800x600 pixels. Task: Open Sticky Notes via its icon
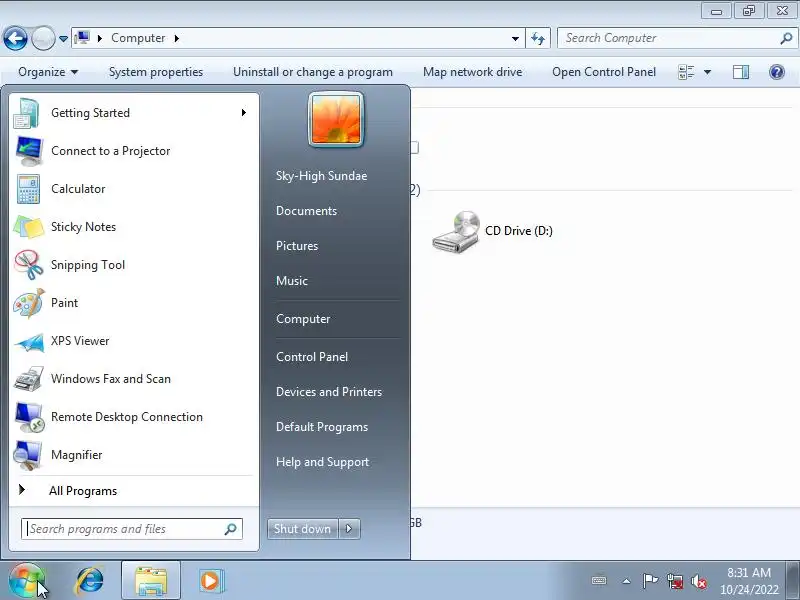tap(28, 227)
